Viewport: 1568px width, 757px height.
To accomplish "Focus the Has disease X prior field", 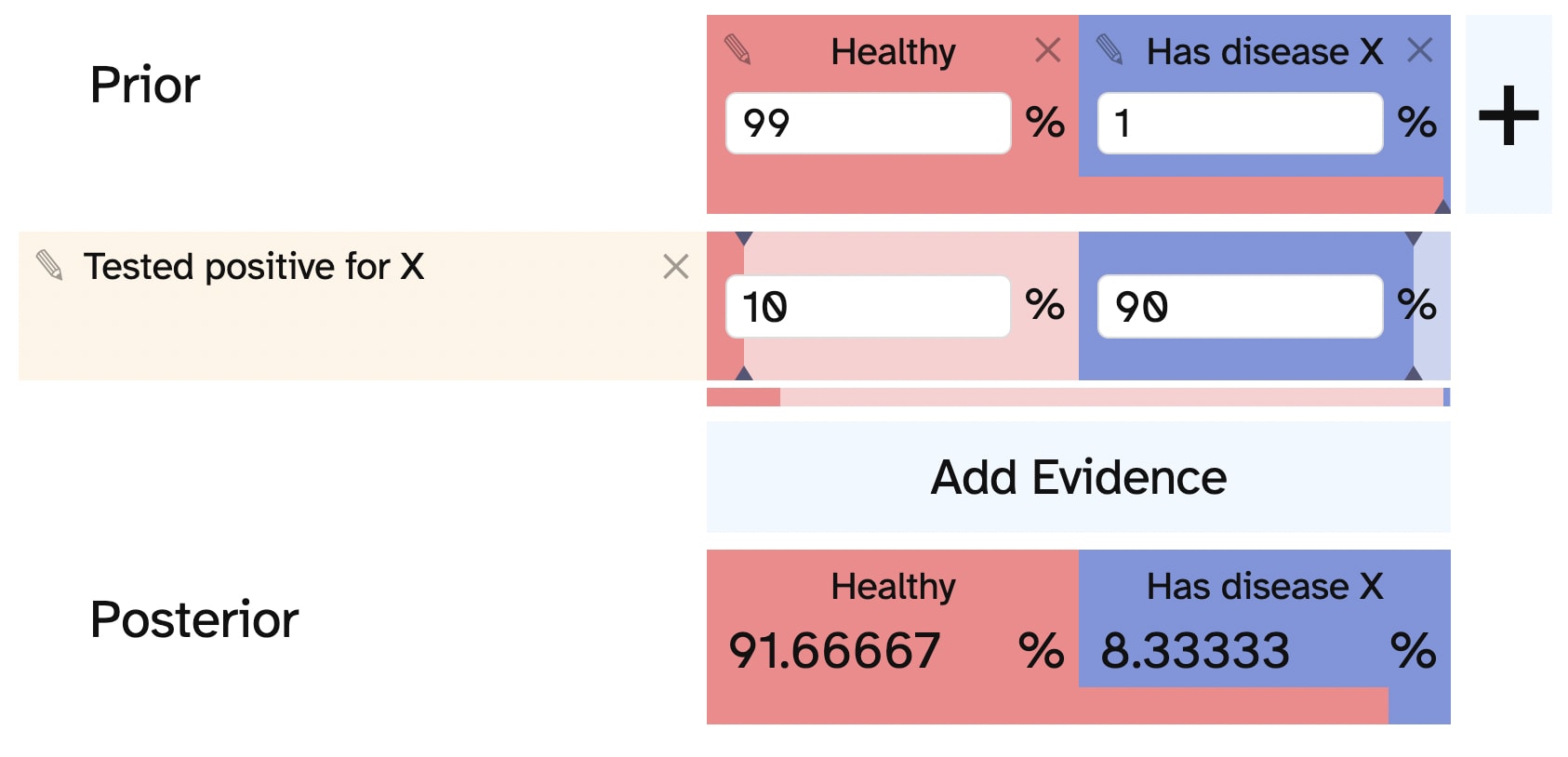I will [x=1240, y=123].
